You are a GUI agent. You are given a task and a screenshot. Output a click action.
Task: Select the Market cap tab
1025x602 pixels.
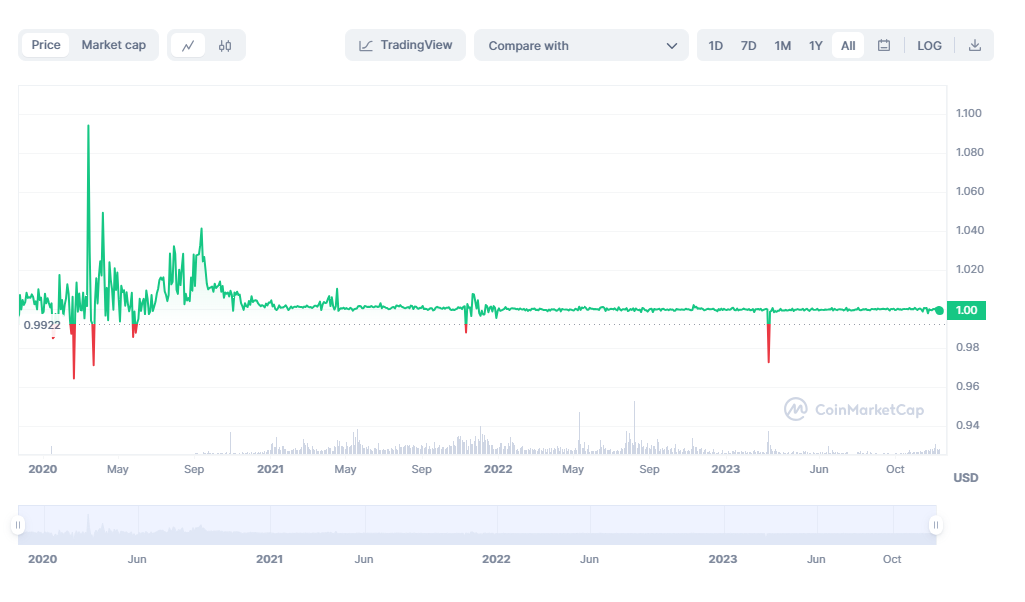113,45
